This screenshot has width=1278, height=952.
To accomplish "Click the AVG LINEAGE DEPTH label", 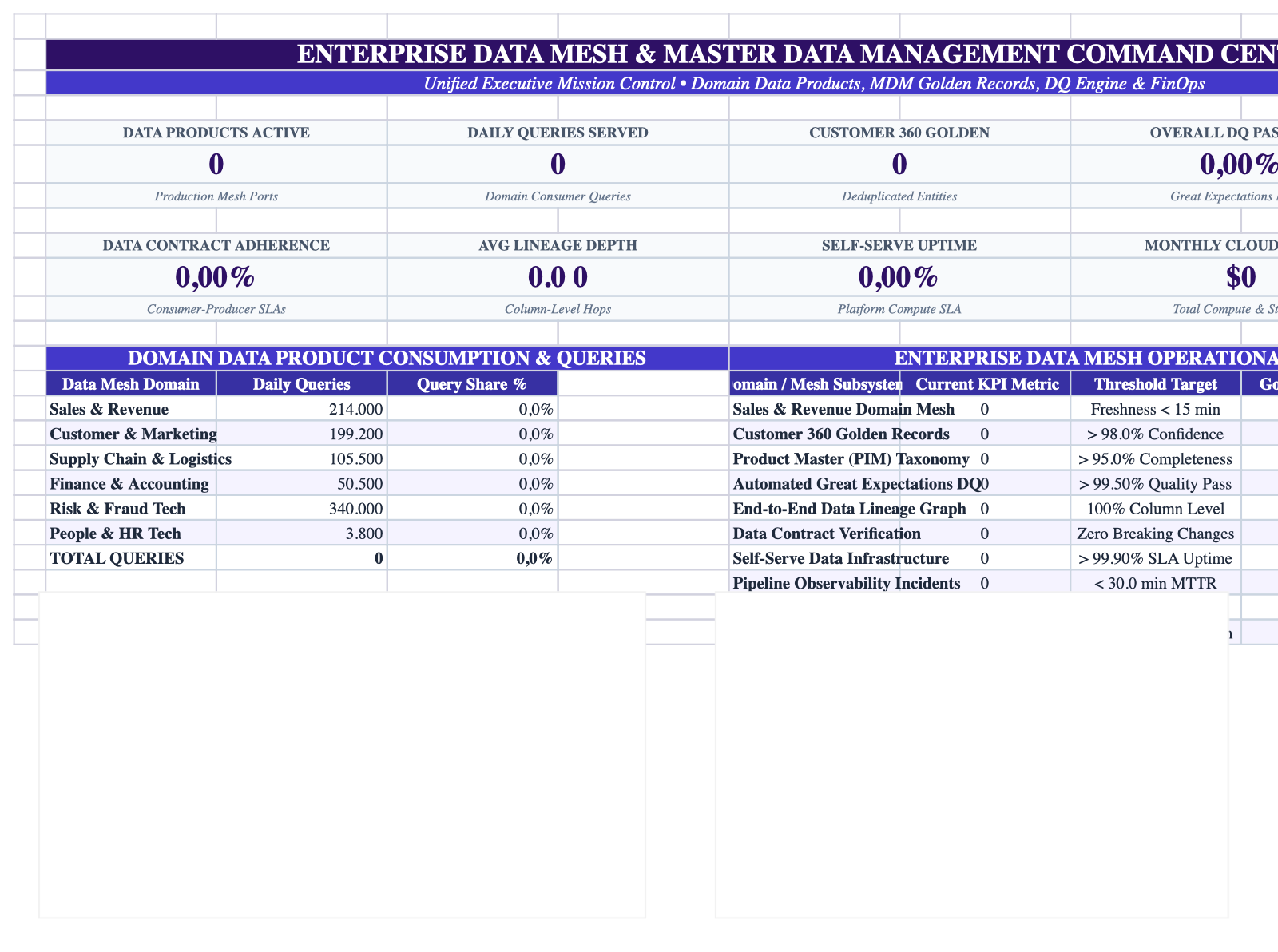I will click(x=558, y=245).
